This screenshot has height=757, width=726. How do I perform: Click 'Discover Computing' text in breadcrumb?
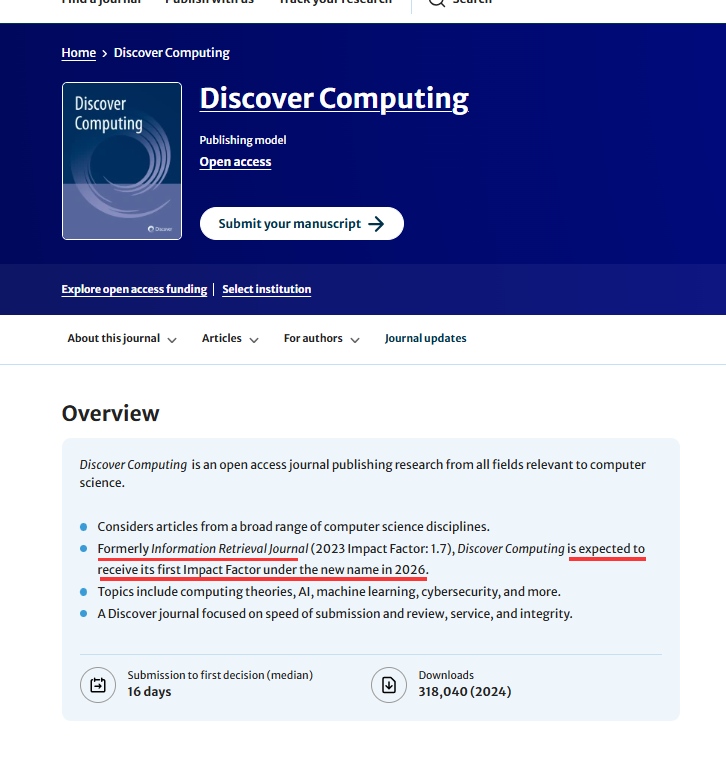click(x=172, y=53)
